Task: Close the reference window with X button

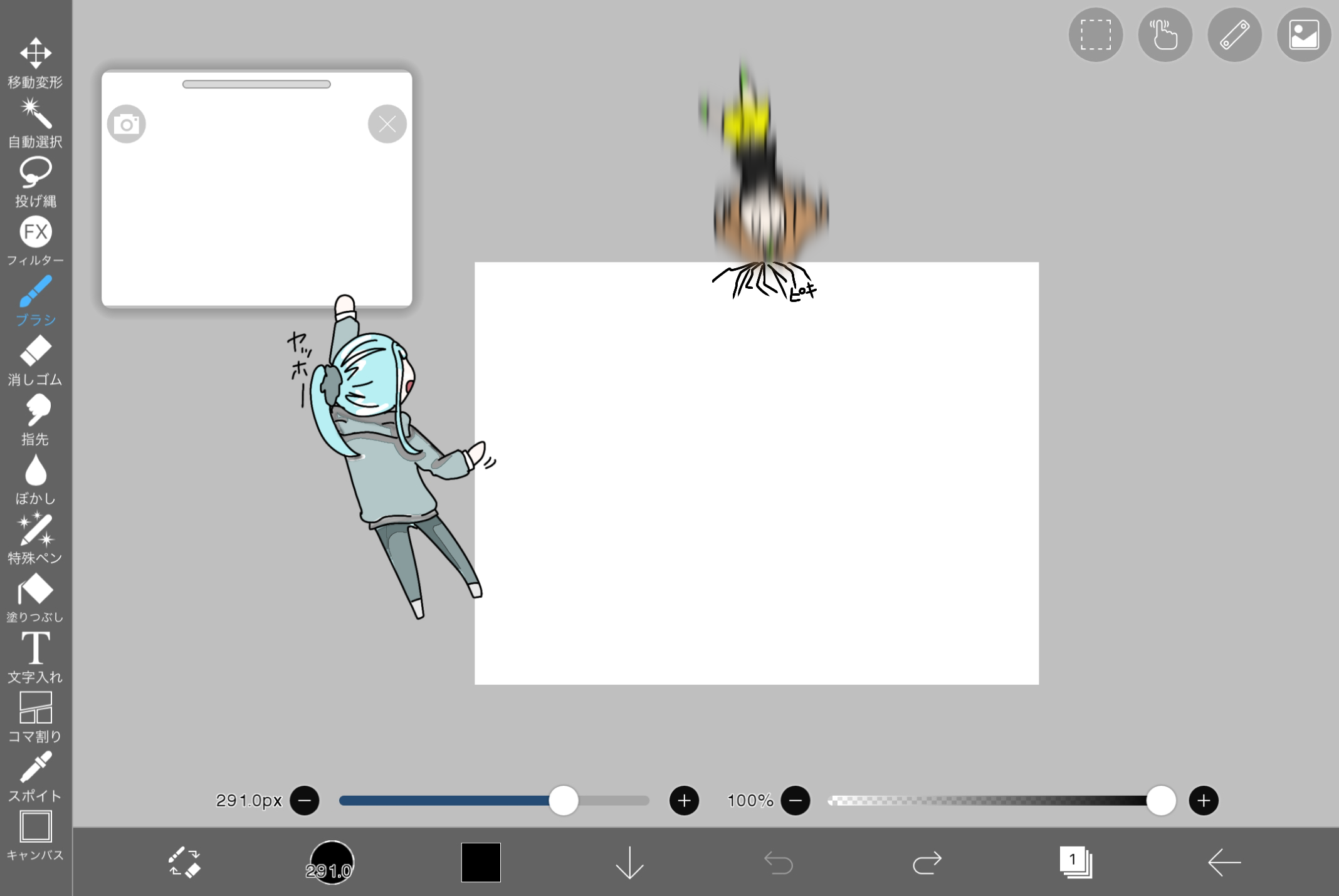Action: pyautogui.click(x=387, y=124)
